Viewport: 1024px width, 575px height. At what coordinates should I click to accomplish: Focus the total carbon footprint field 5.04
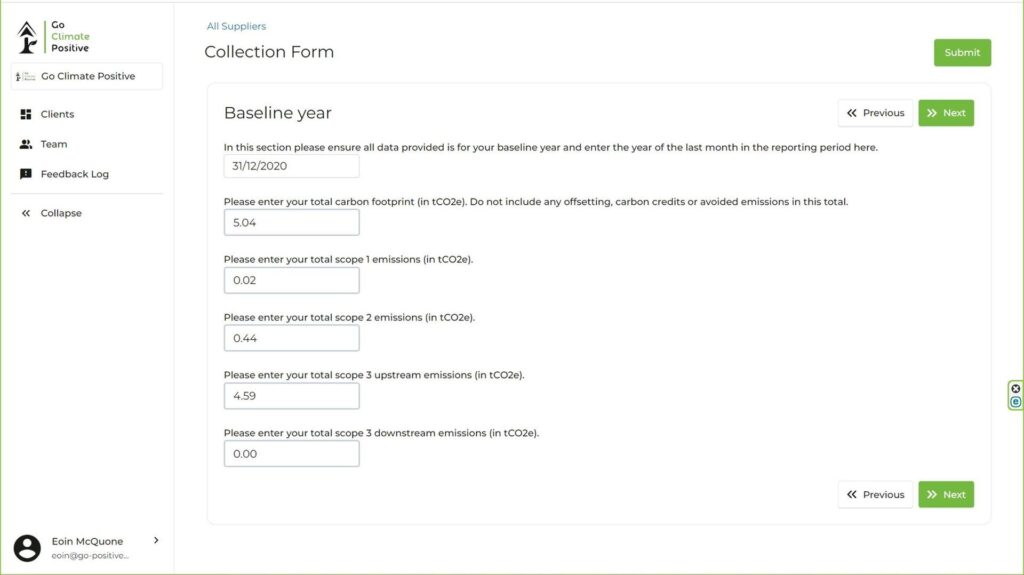pos(291,223)
